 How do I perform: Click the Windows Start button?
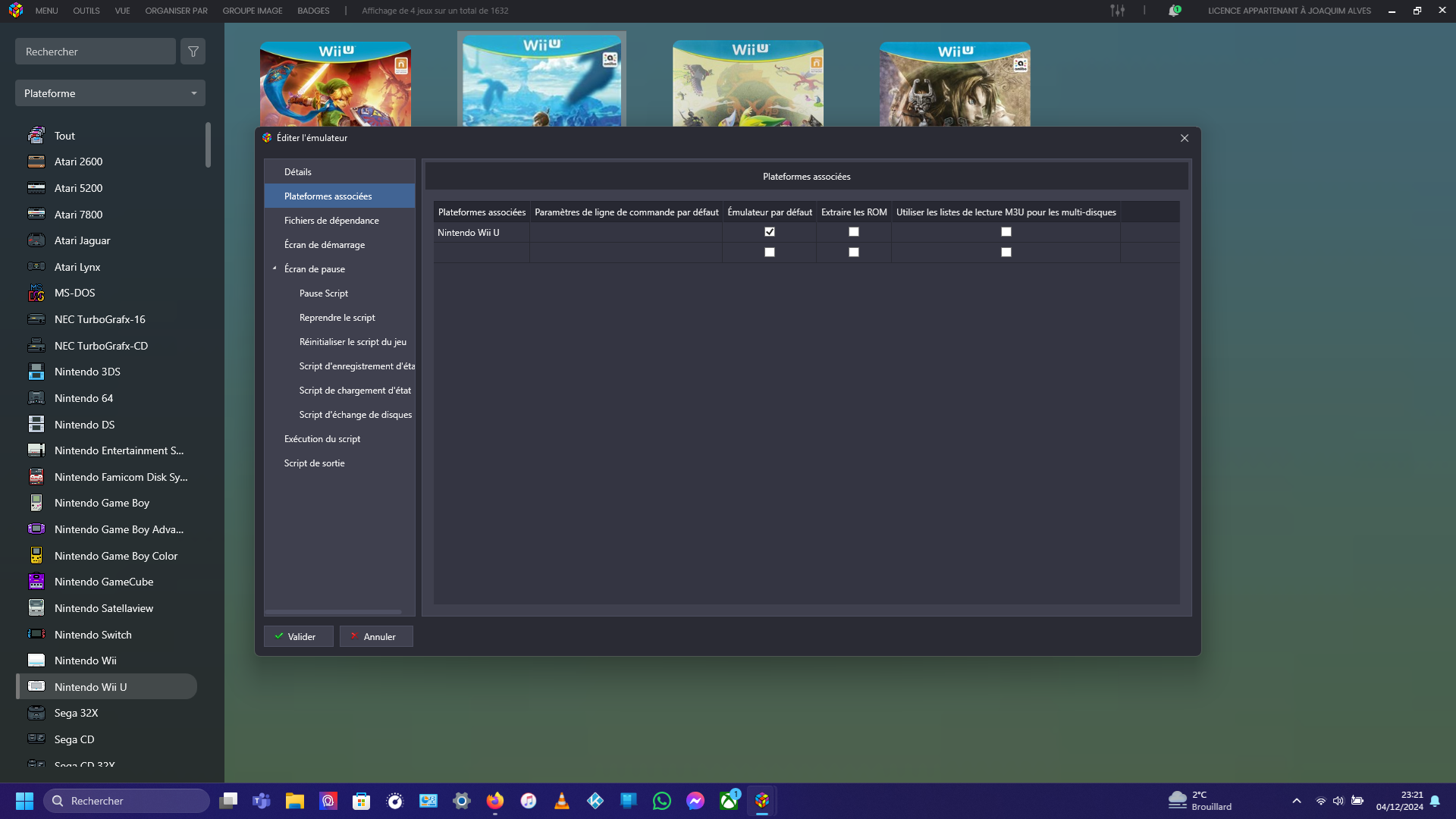tap(24, 801)
